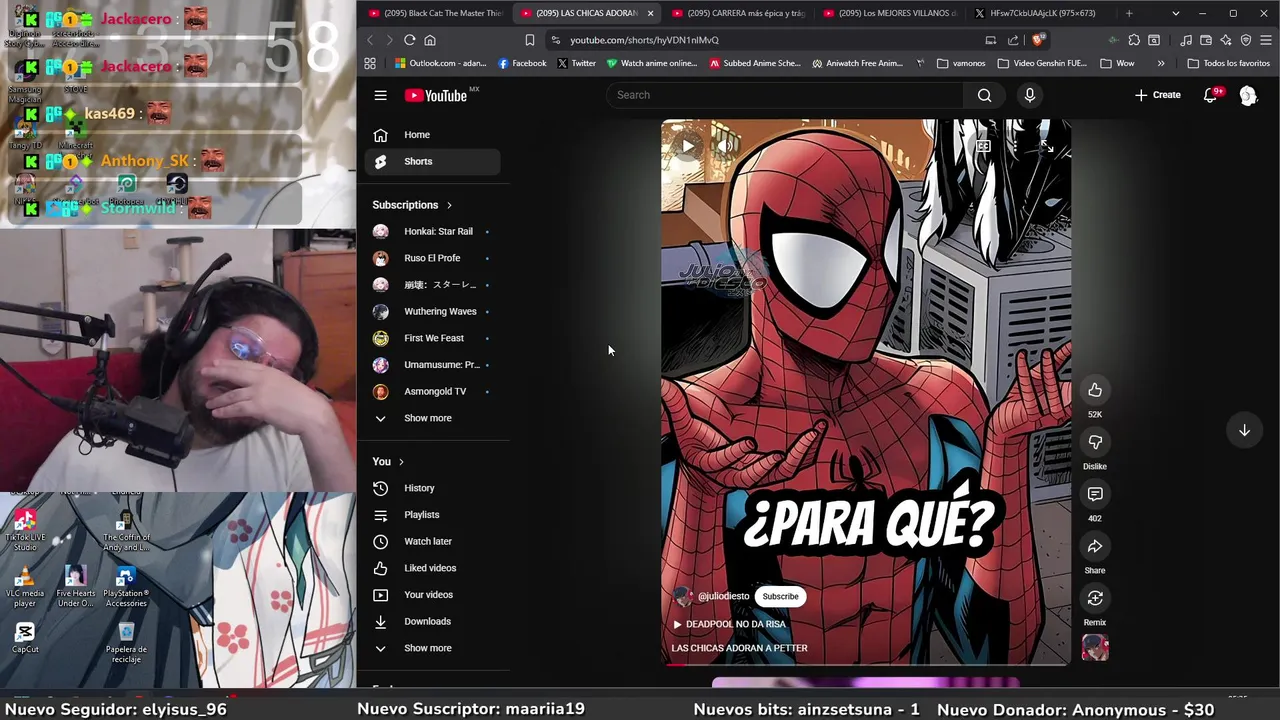
Task: Enter fullscreen on the Short
Action: coord(1046,147)
